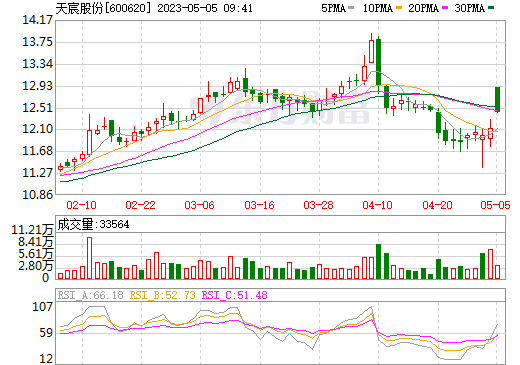Click the 5.61万 volume axis label
This screenshot has height=365, width=520.
36,254
